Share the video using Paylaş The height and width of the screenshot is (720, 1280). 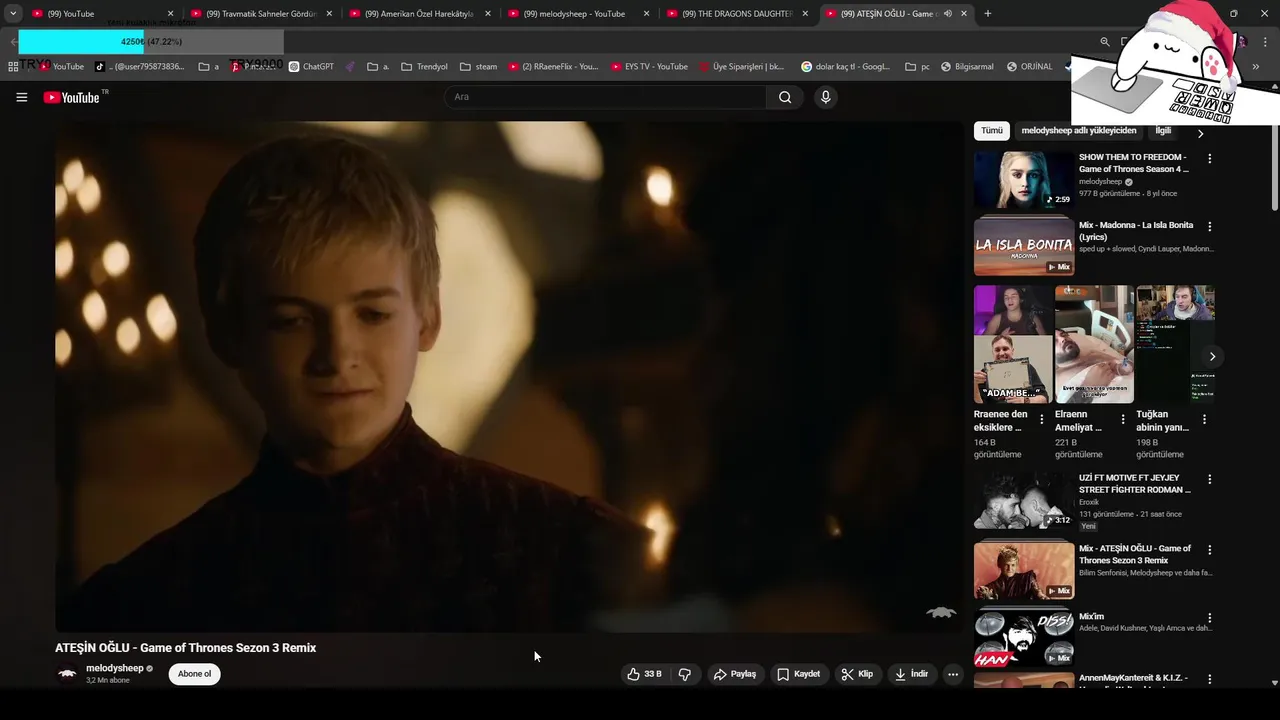click(x=734, y=674)
